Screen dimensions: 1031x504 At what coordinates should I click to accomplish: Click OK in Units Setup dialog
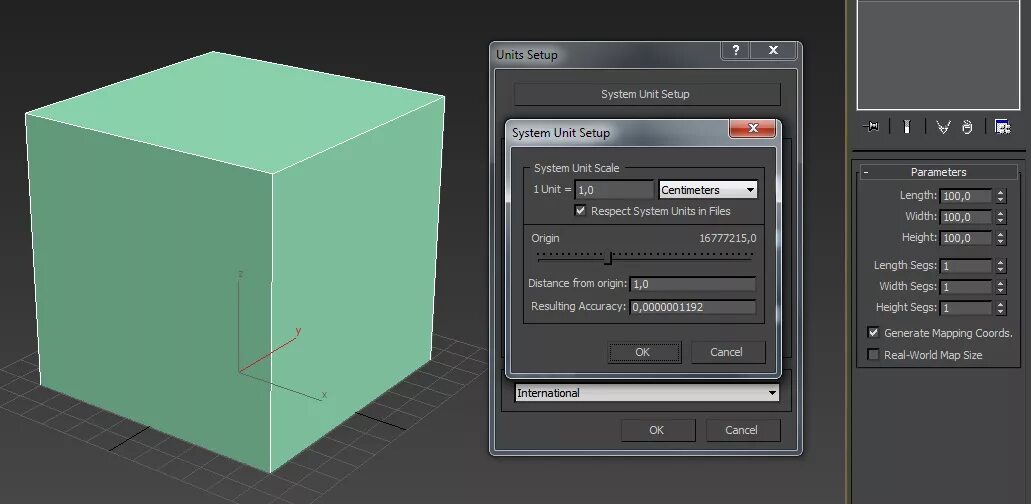[658, 430]
